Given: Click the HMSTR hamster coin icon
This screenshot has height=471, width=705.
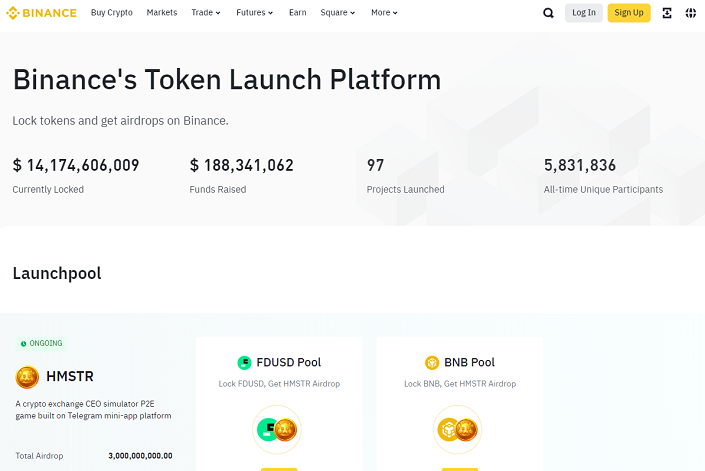Looking at the screenshot, I should tap(27, 377).
